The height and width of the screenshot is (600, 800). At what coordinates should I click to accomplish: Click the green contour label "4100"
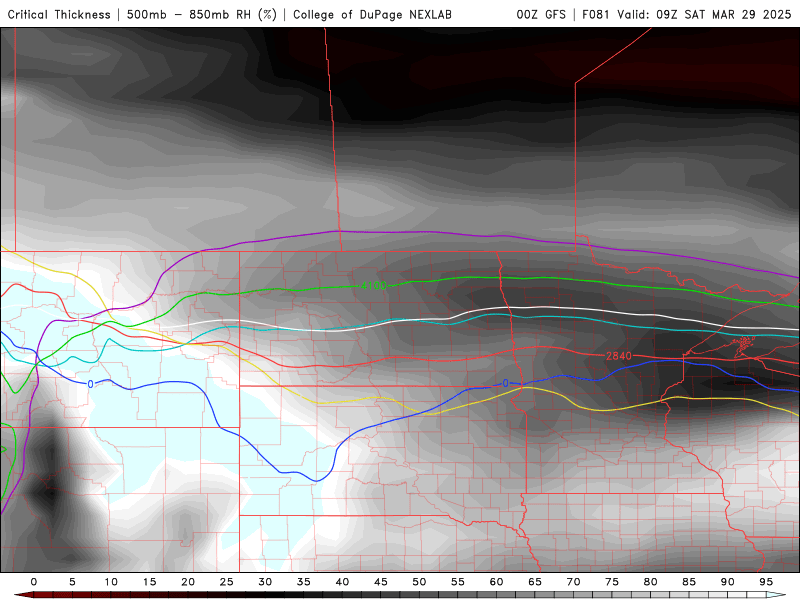tap(374, 286)
